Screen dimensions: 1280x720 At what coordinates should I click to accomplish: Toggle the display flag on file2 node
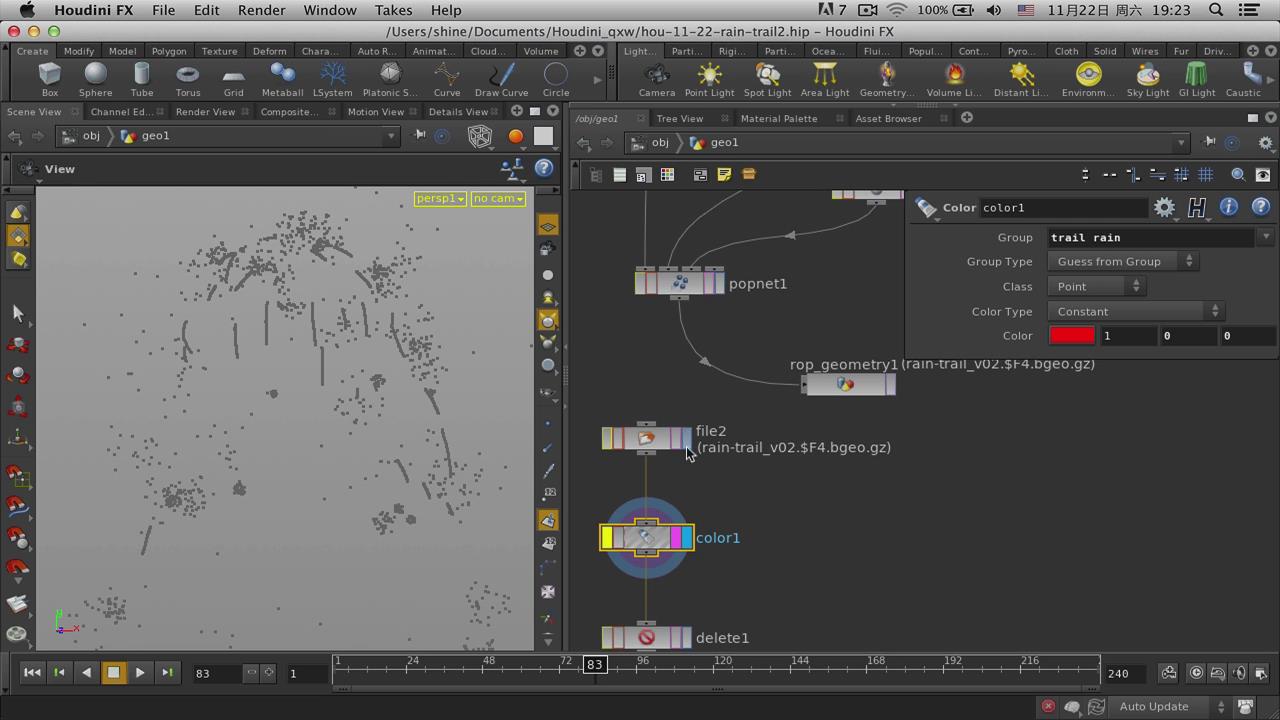click(x=686, y=438)
